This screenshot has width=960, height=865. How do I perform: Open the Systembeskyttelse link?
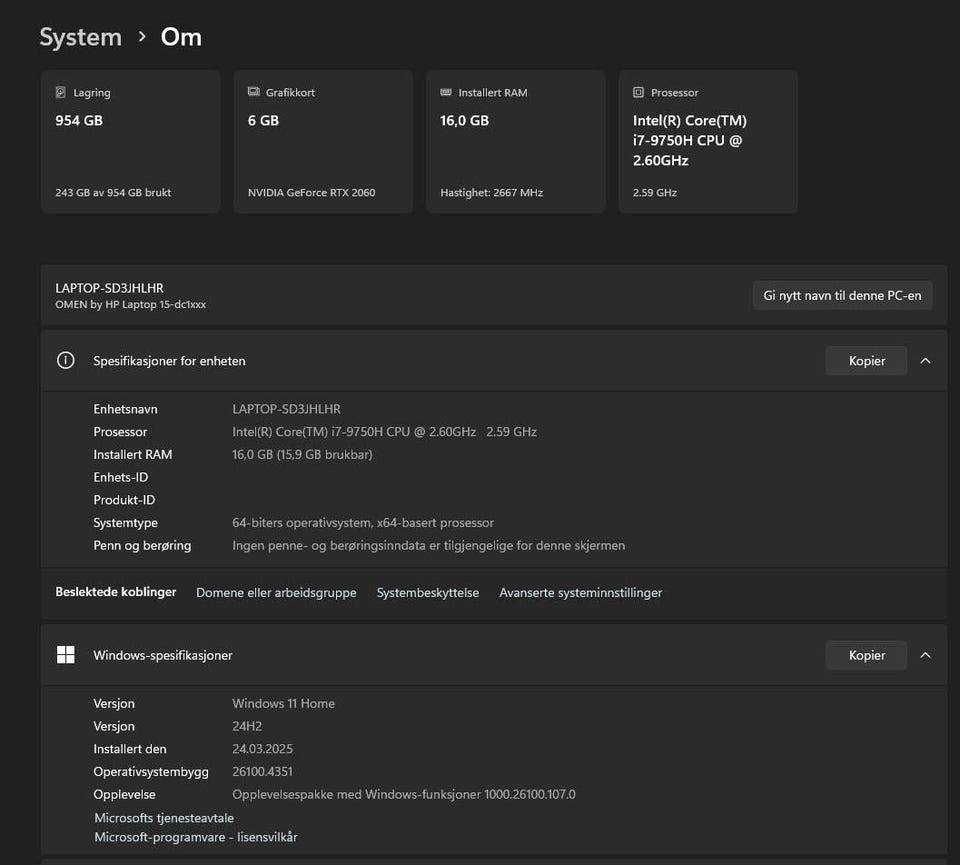[x=427, y=593]
